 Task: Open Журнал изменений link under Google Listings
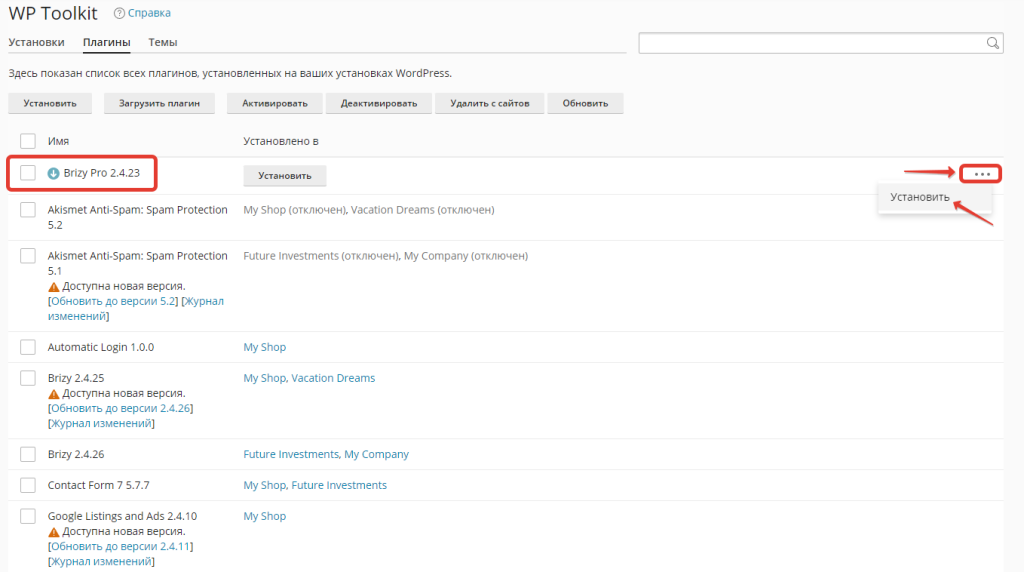101,562
